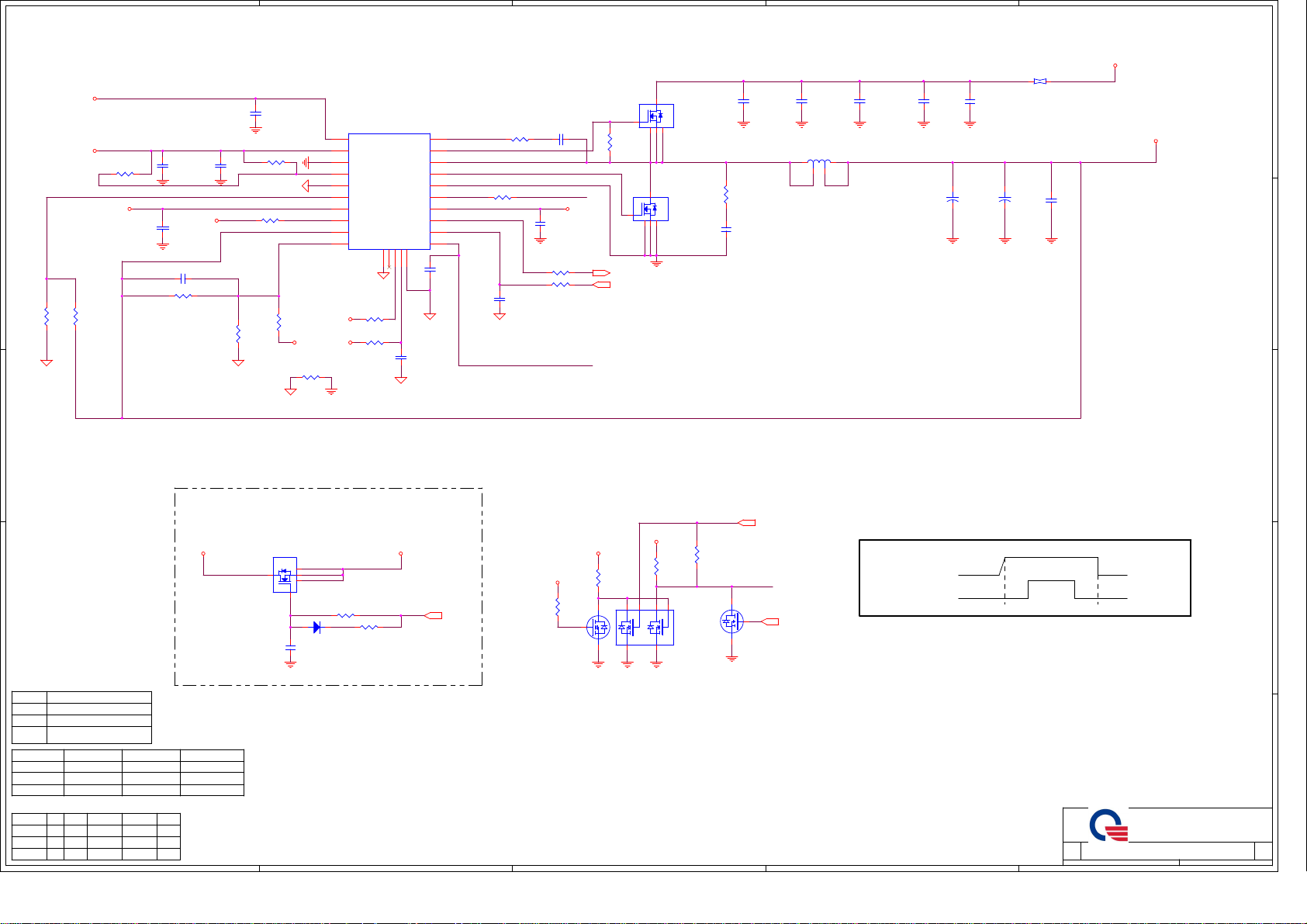Click the bowtie jumper on the top input rail
This screenshot has height=924, width=1307.
pyautogui.click(x=1040, y=81)
